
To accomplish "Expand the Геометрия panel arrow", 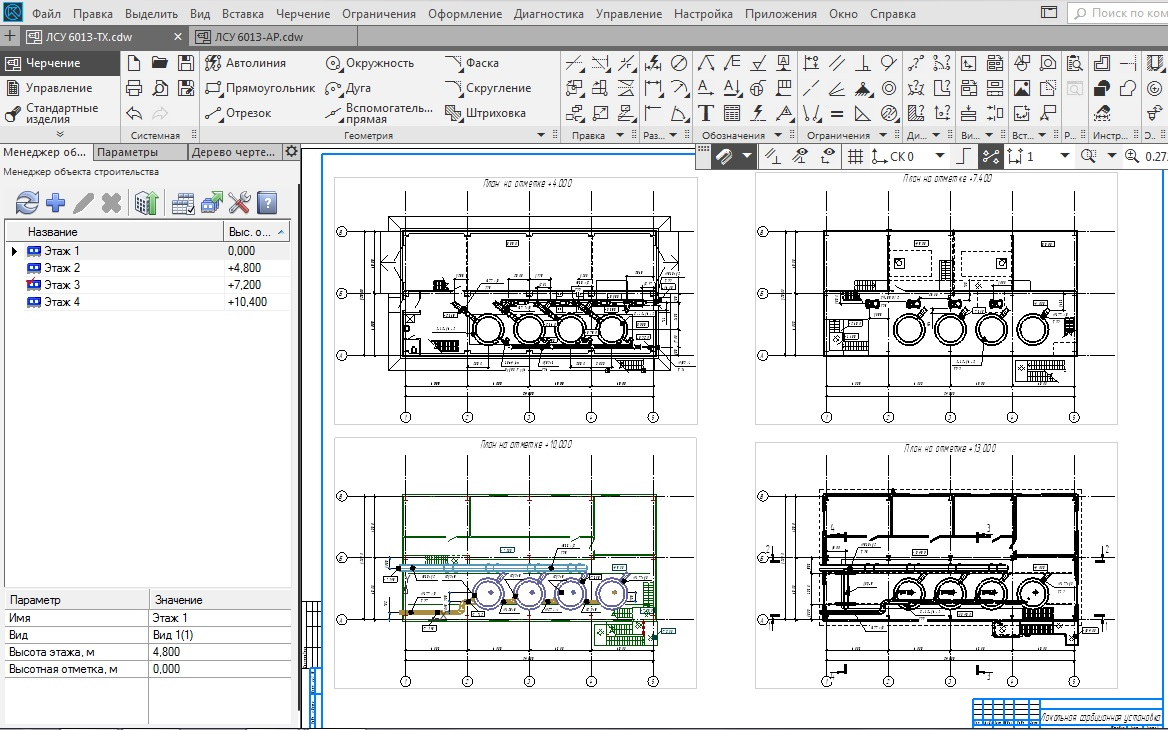I will tap(541, 135).
